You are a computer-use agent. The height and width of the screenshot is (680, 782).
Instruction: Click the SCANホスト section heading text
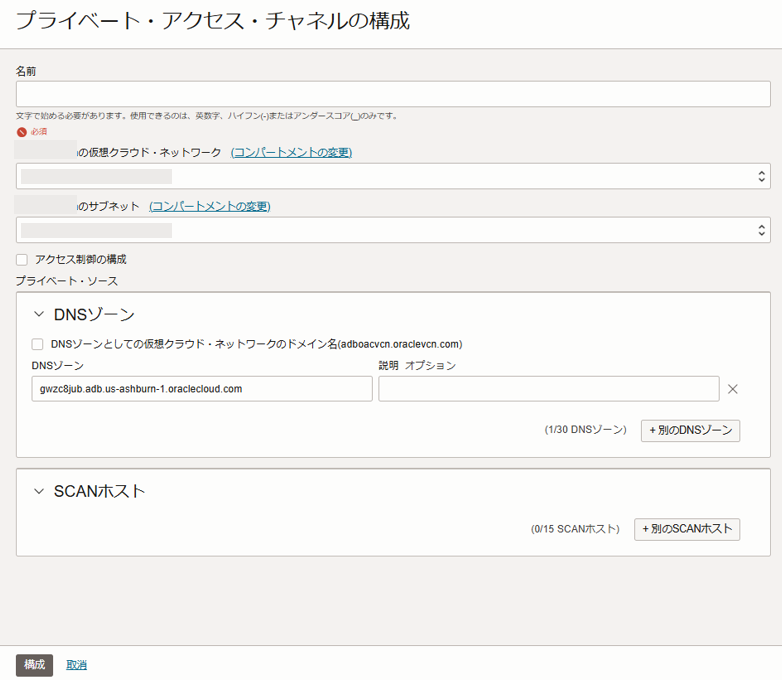[x=99, y=491]
